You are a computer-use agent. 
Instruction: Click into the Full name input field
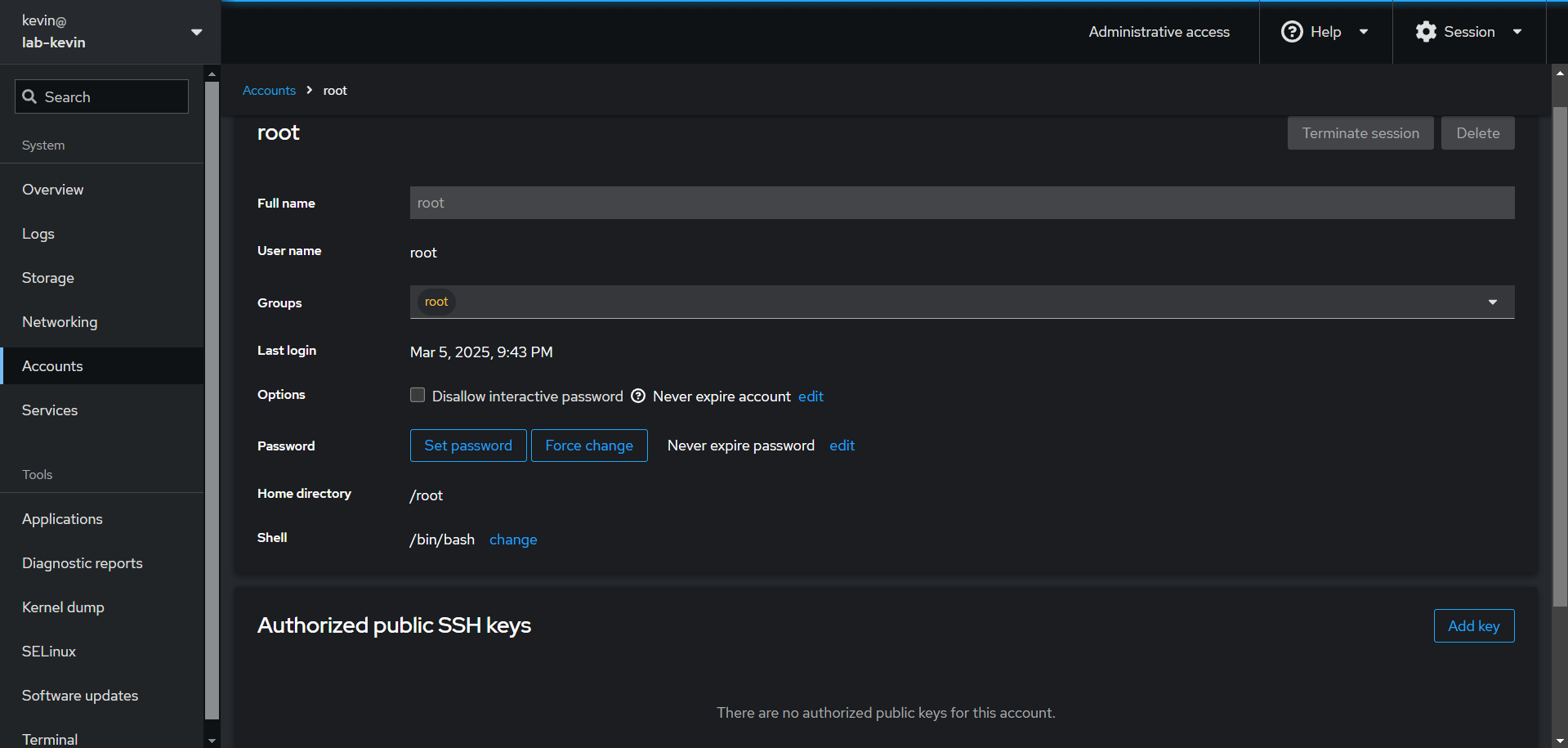(961, 203)
